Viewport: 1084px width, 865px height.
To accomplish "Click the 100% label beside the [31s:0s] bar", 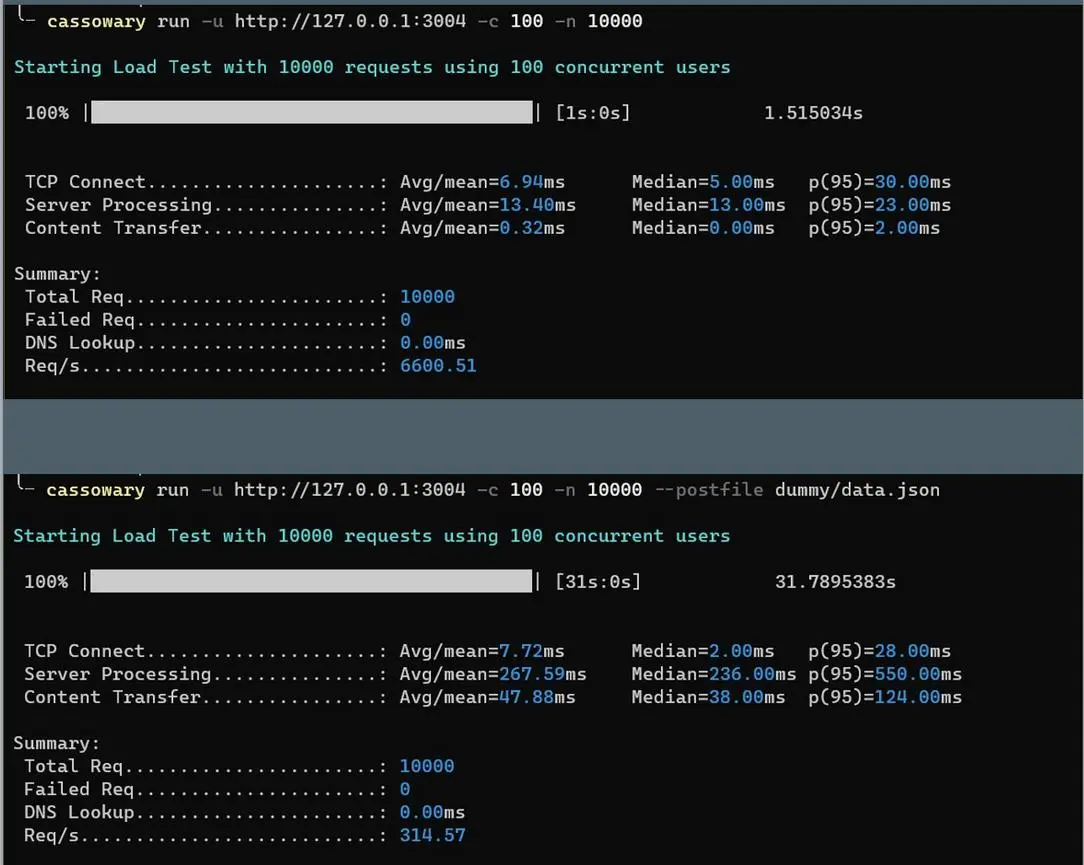I will 46,582.
